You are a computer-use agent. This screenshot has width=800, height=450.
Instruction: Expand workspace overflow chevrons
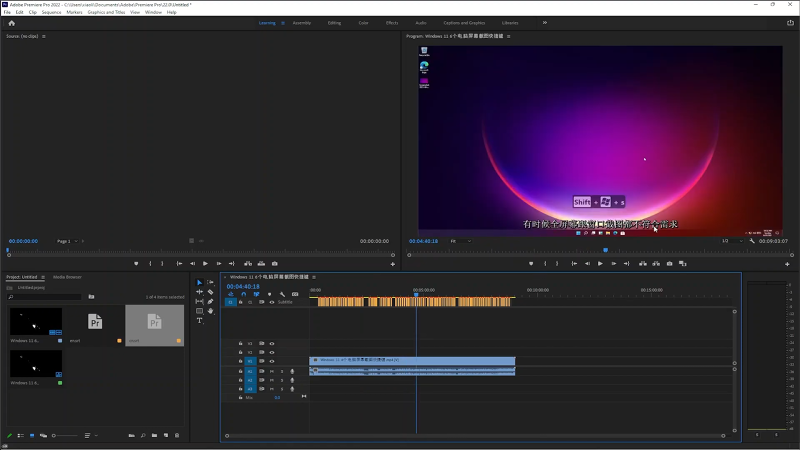pyautogui.click(x=545, y=23)
